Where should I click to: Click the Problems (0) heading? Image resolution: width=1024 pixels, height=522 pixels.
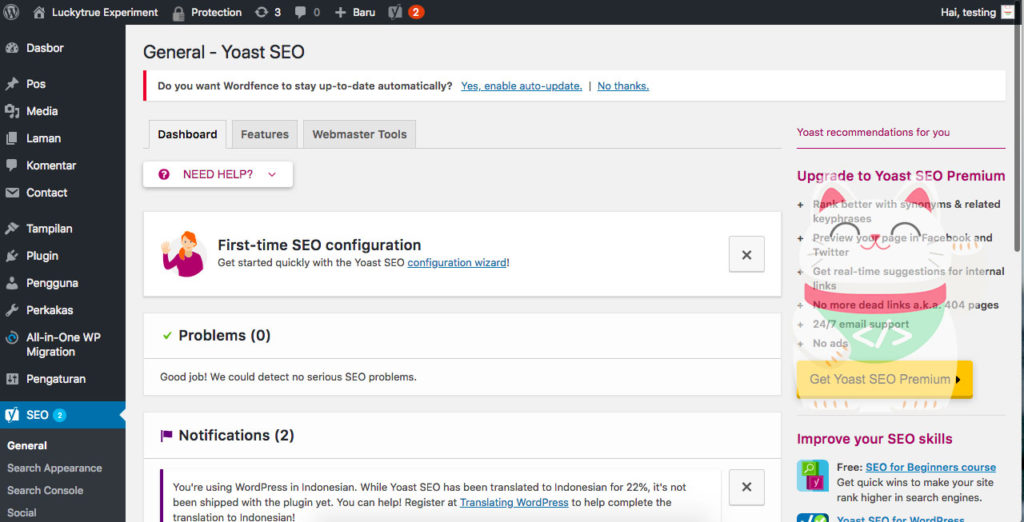point(225,336)
